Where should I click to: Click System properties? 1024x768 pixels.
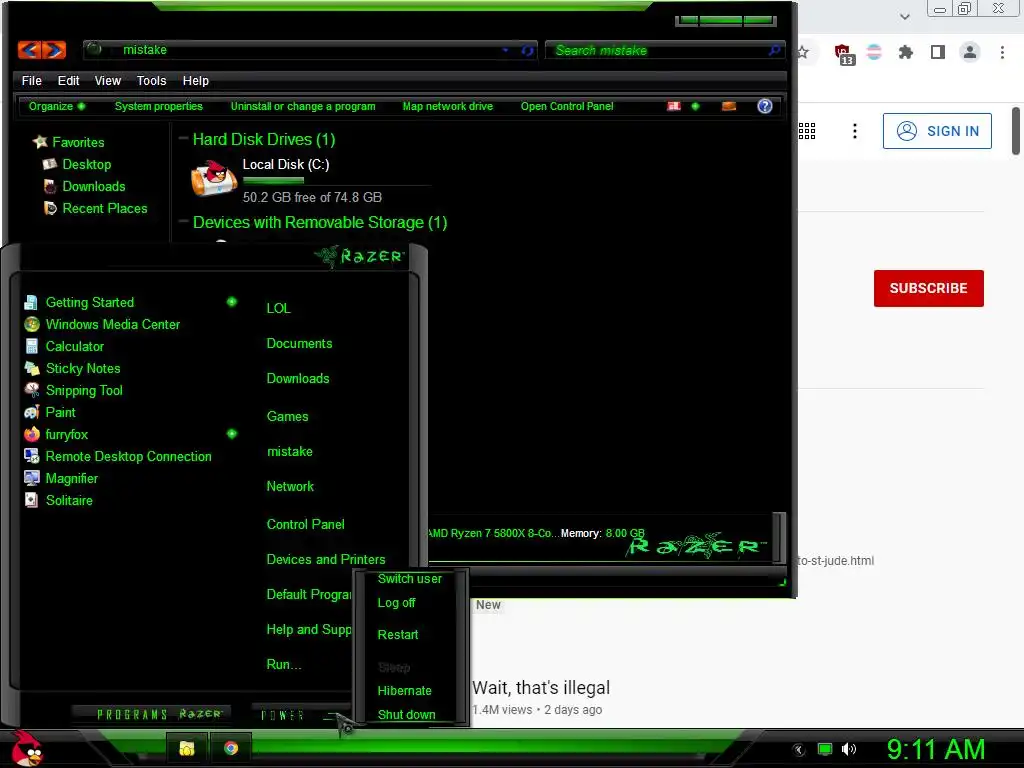159,106
